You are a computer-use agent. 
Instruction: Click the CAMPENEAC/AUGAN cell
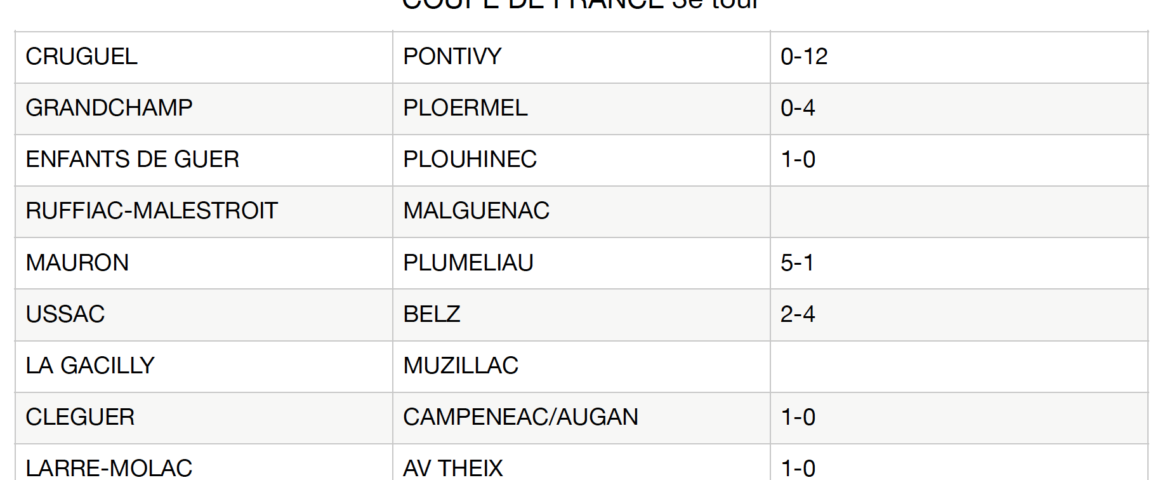click(520, 418)
